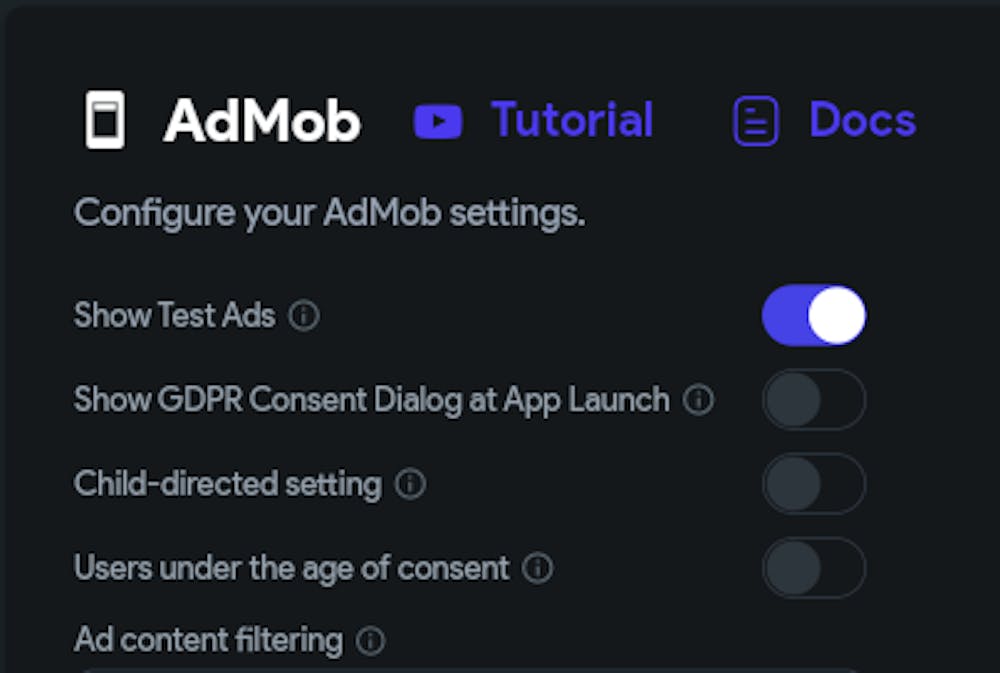Click info icon beside Show Test Ads

click(x=304, y=316)
